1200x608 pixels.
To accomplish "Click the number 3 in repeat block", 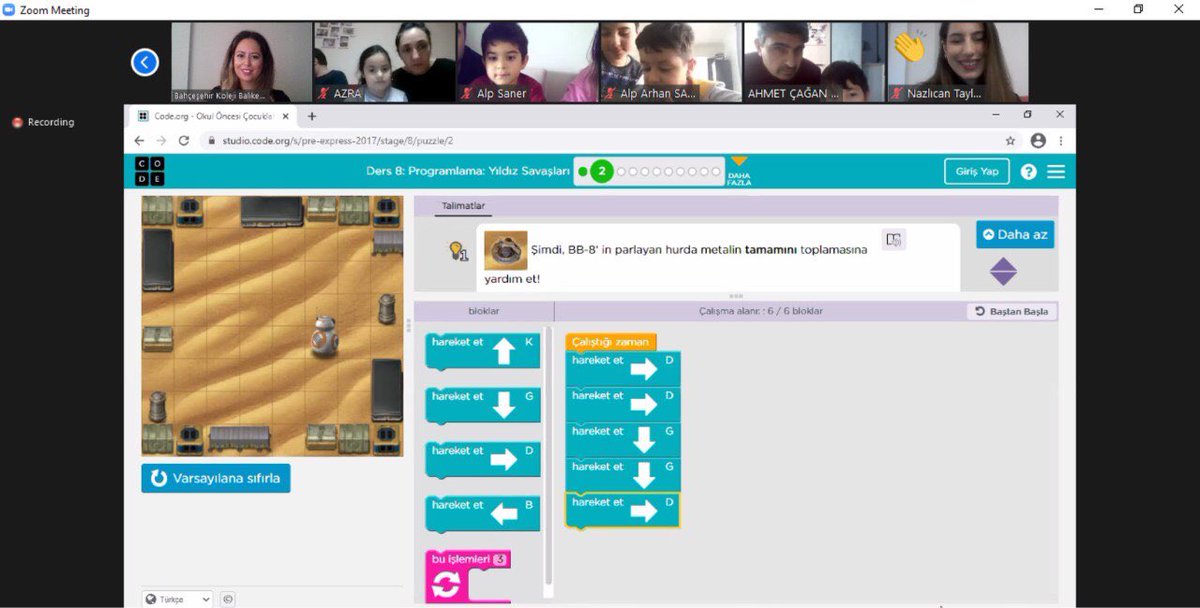I will (x=500, y=560).
